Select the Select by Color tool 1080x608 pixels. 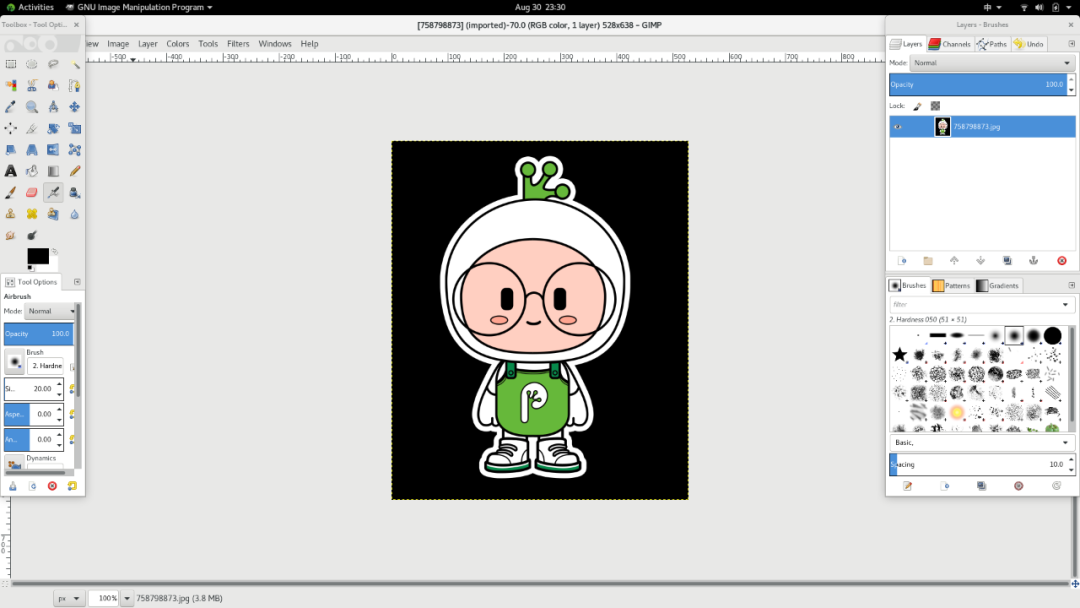[x=11, y=85]
